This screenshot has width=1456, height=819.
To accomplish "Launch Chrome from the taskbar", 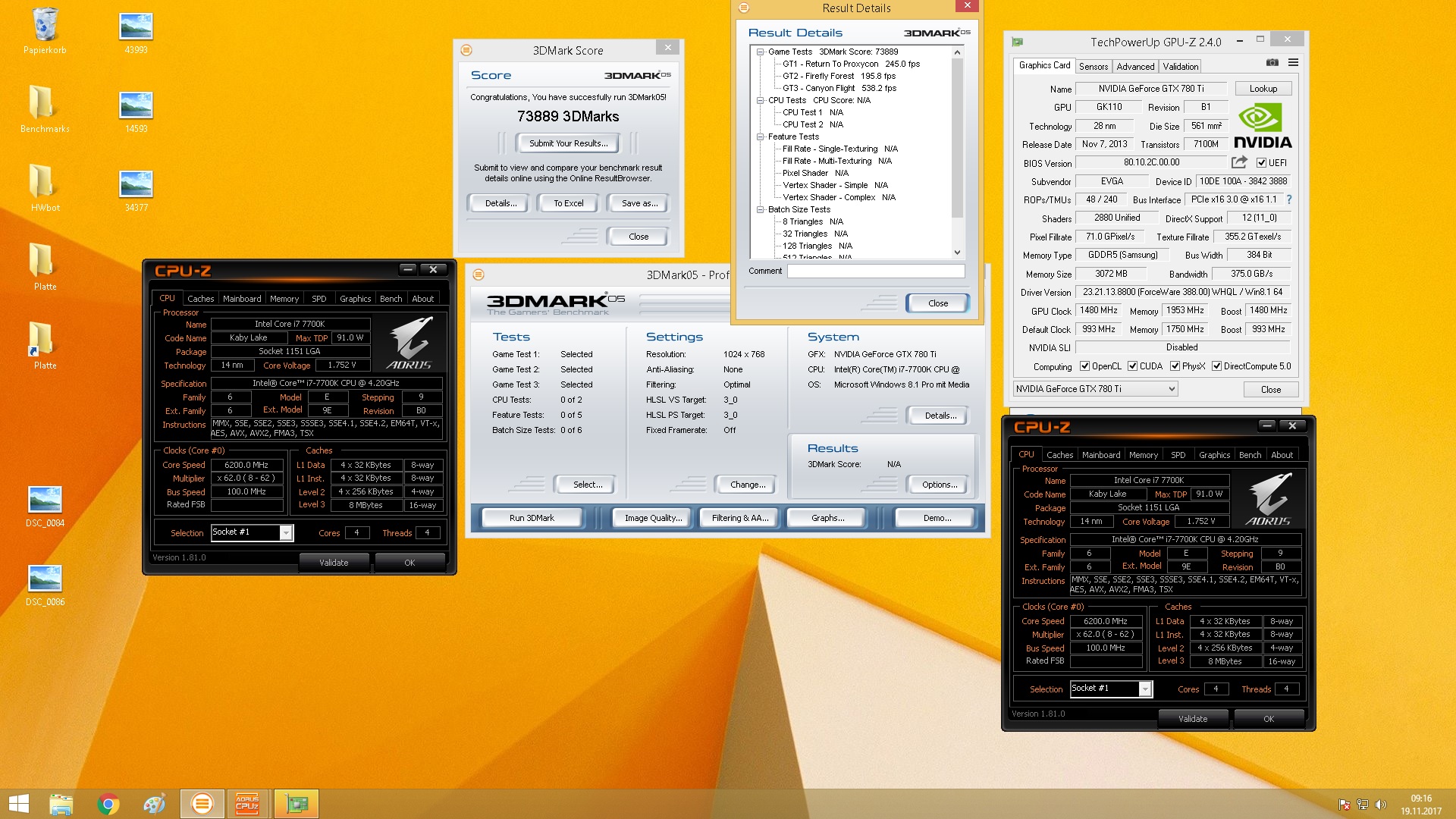I will point(108,804).
